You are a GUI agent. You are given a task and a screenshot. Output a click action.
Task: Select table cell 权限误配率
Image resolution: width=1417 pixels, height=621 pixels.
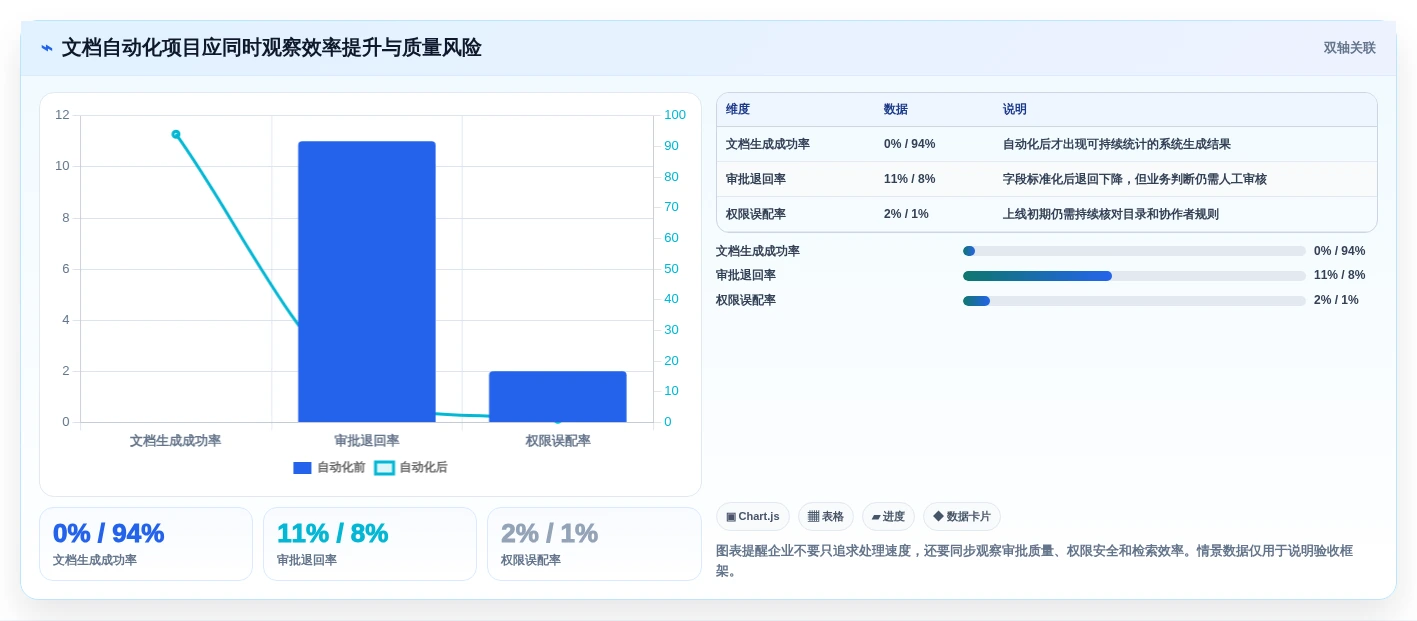point(756,214)
